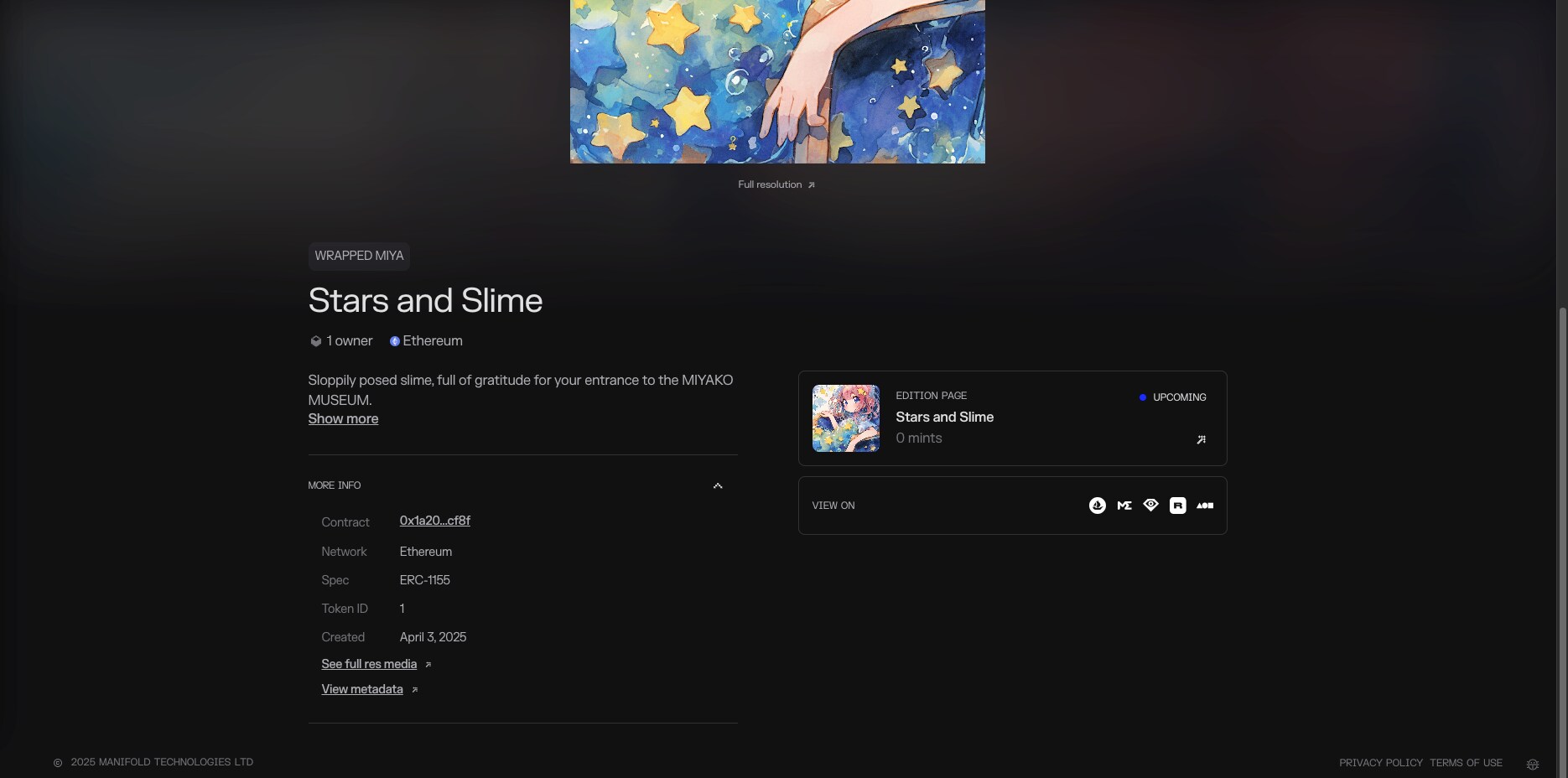1568x778 pixels.
Task: Open the Privacy Policy page
Action: pos(1380,763)
